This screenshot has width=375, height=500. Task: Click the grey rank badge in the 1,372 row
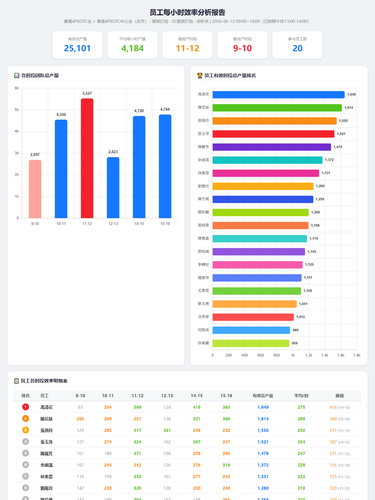[25, 465]
